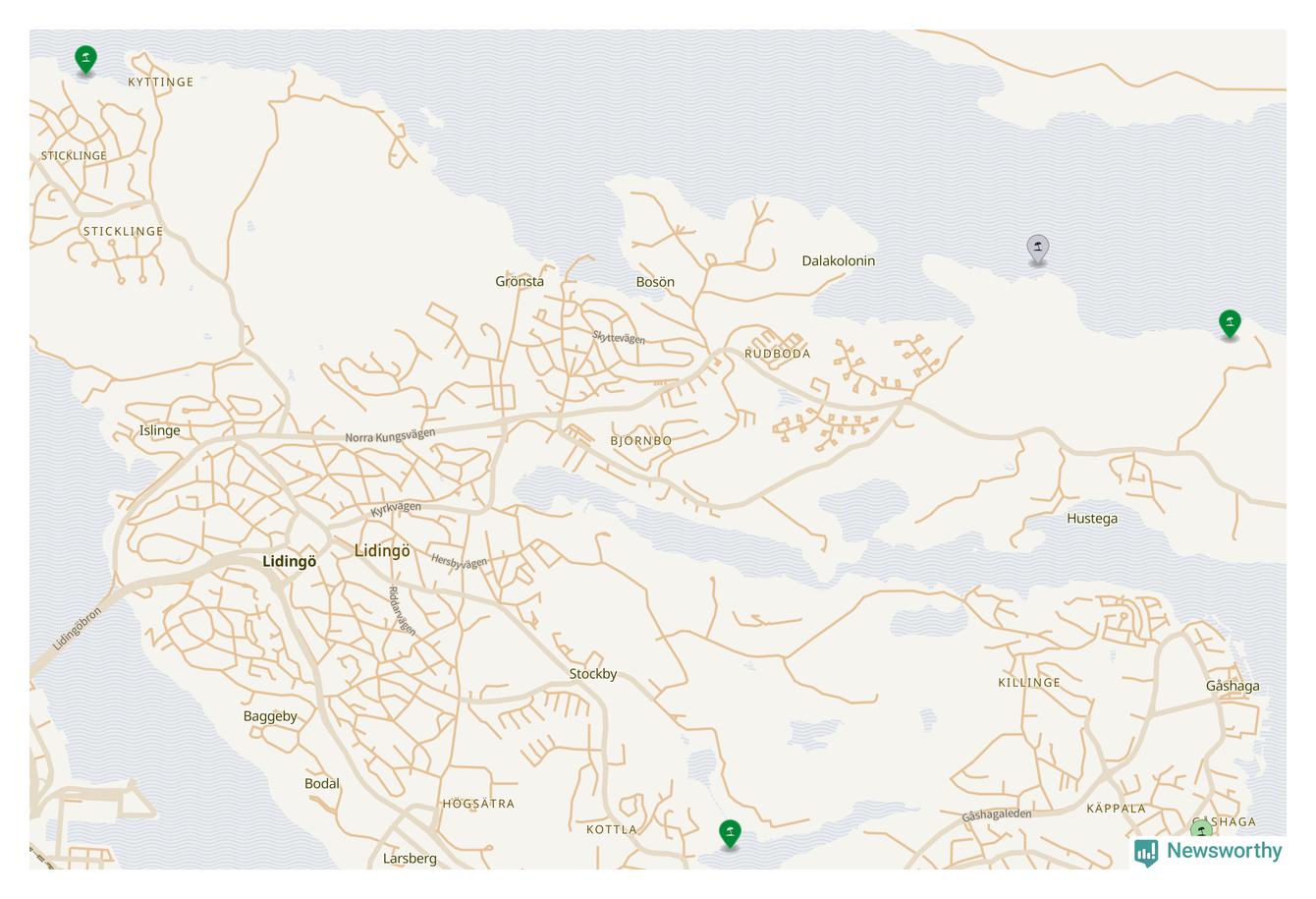Select the grey beach marker east of Dalakolonin

pyautogui.click(x=1037, y=249)
